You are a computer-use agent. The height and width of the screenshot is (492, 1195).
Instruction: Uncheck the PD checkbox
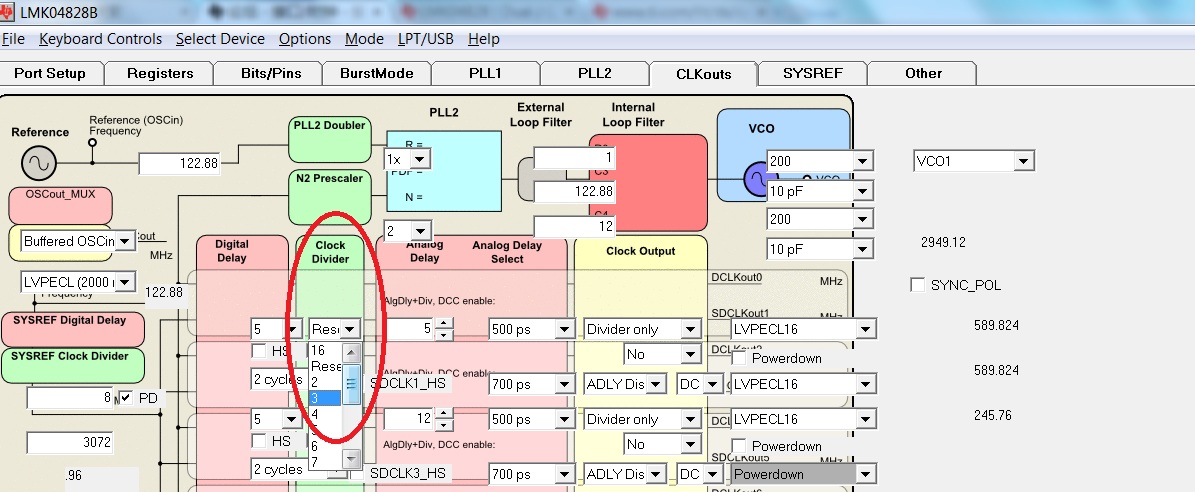(126, 398)
